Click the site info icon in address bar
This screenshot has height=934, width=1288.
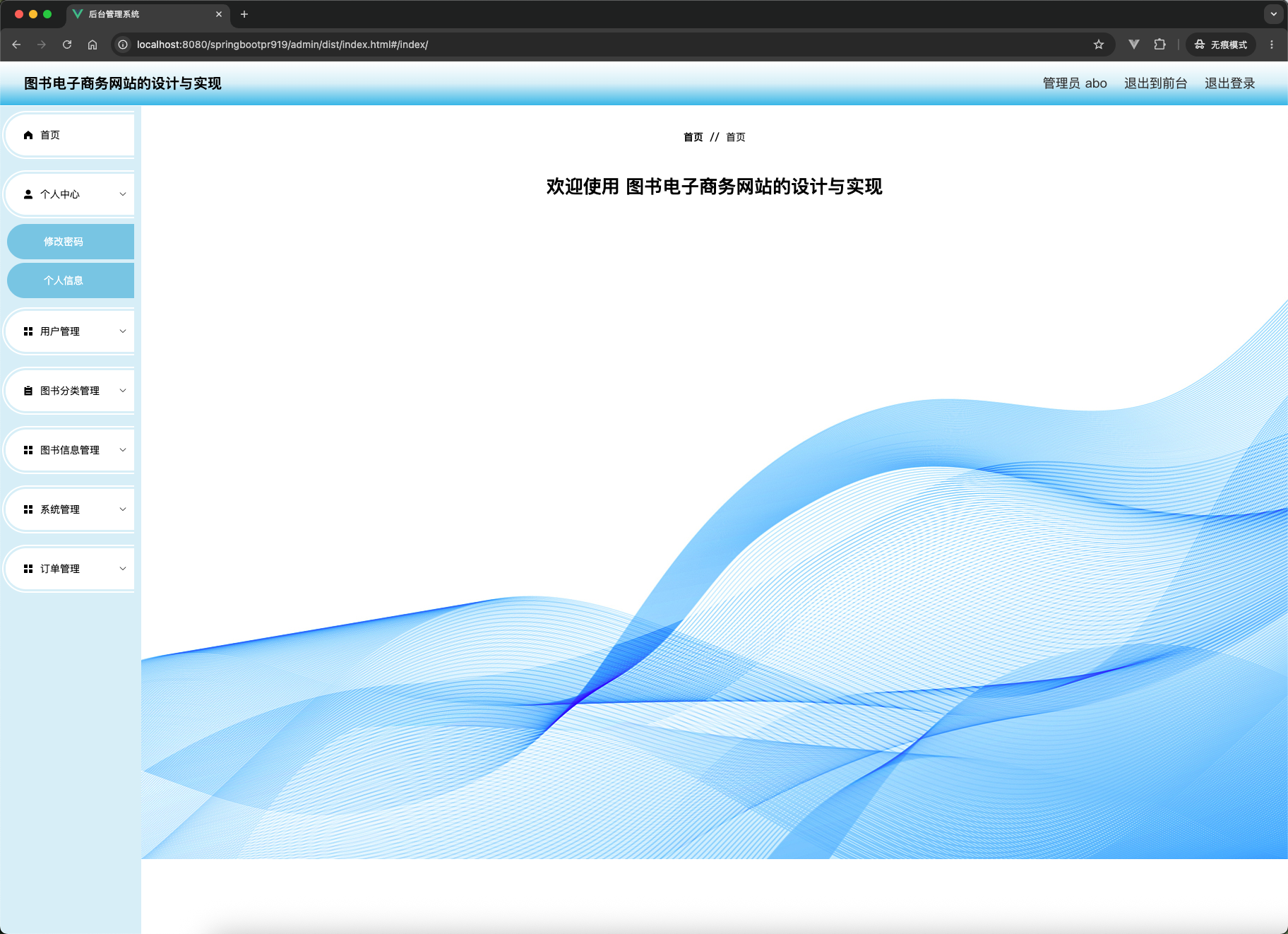(123, 45)
